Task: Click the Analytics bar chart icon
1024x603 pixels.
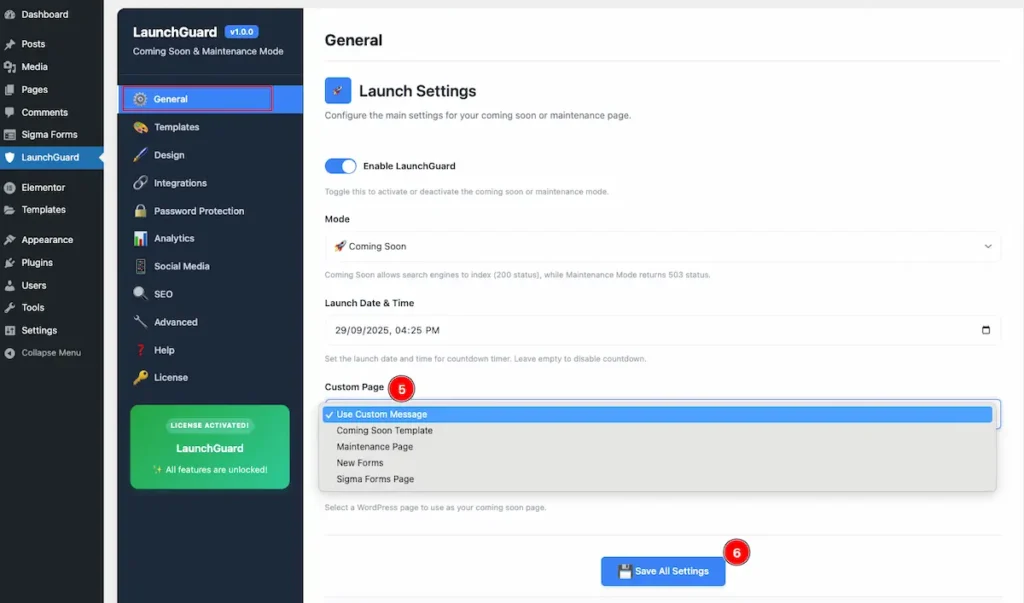Action: pos(140,238)
